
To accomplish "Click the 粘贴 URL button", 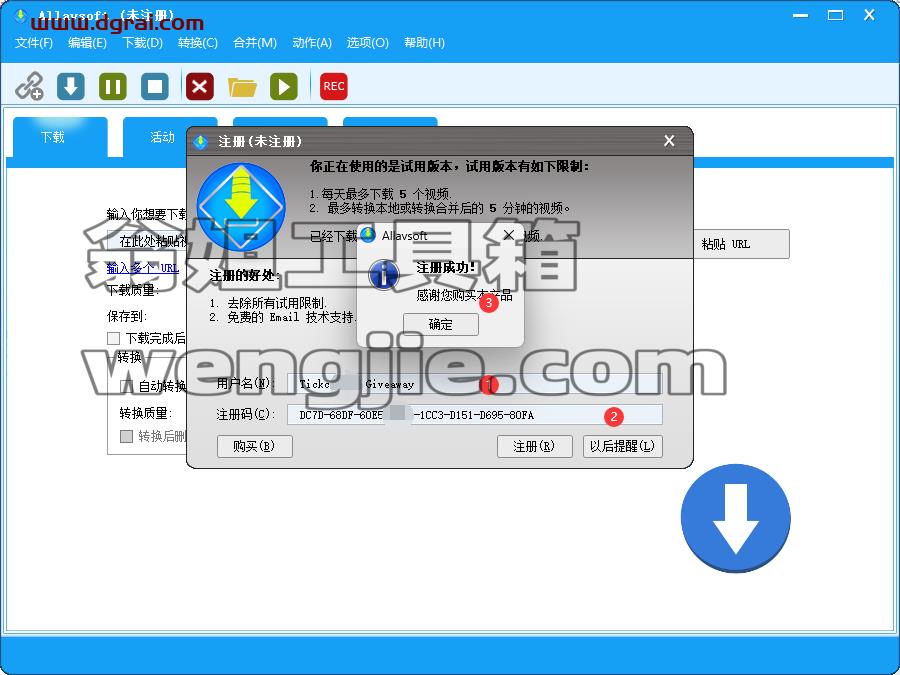I will (741, 244).
